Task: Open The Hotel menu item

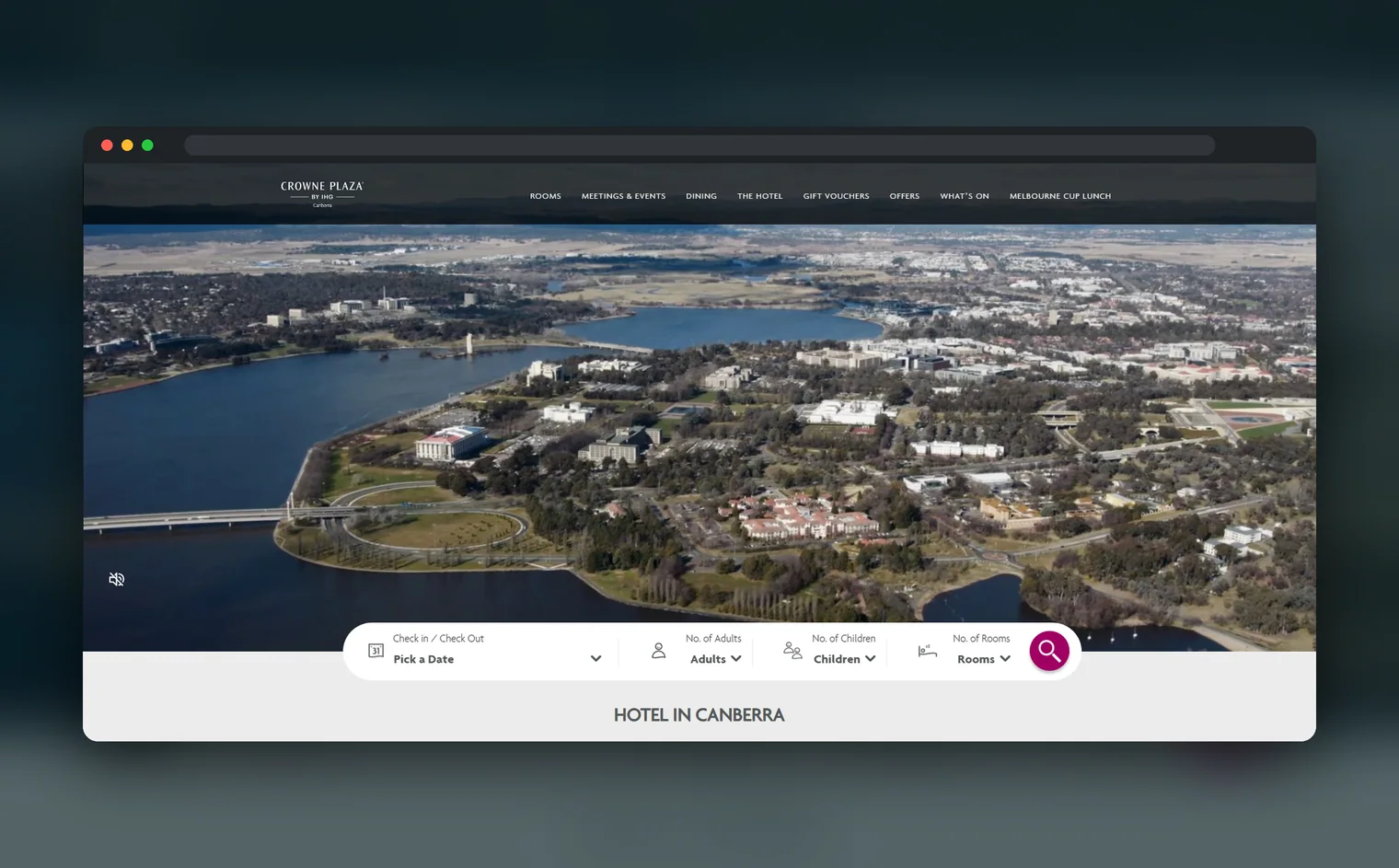Action: 760,196
